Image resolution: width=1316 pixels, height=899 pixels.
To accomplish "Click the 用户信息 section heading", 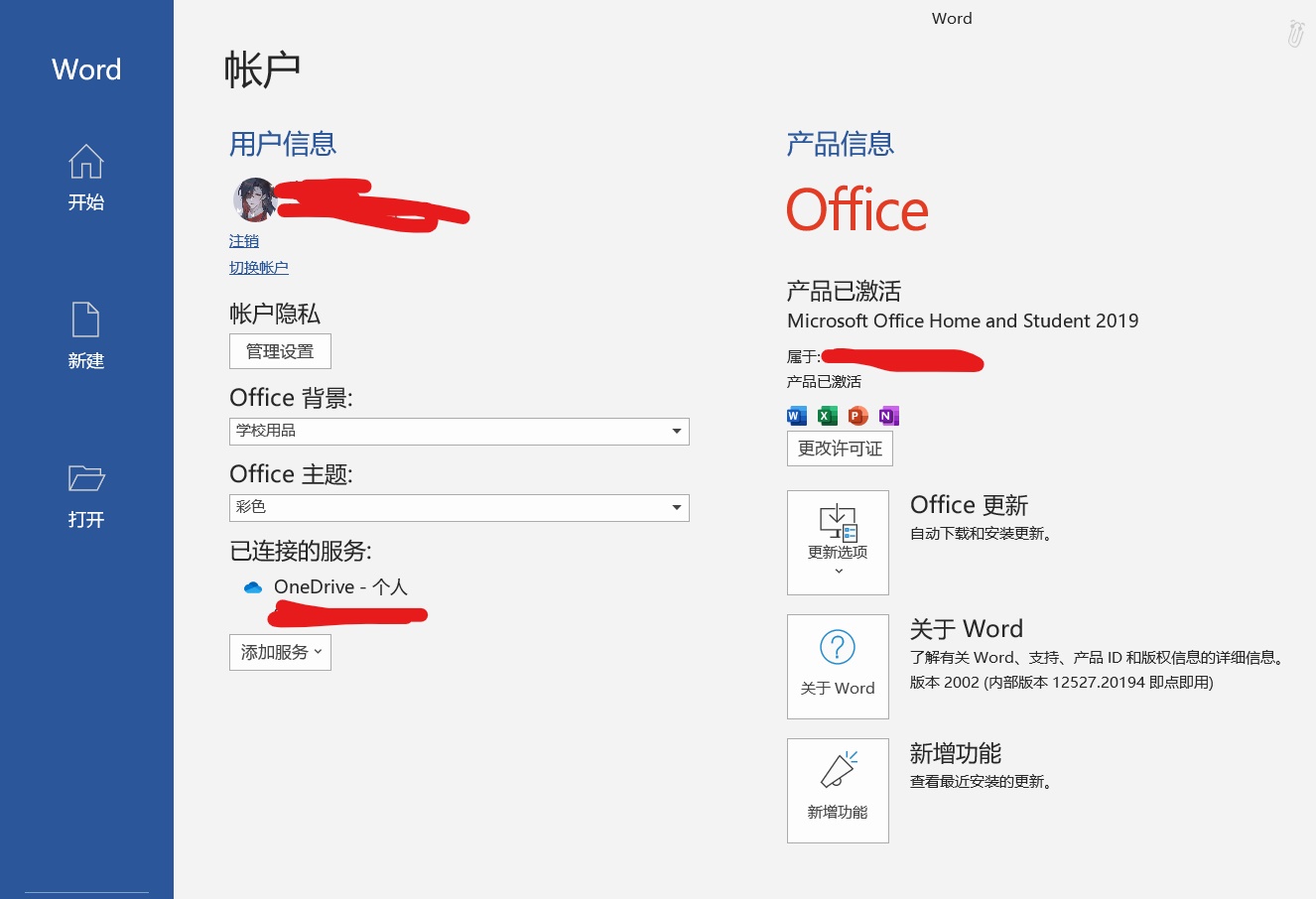I will [283, 144].
